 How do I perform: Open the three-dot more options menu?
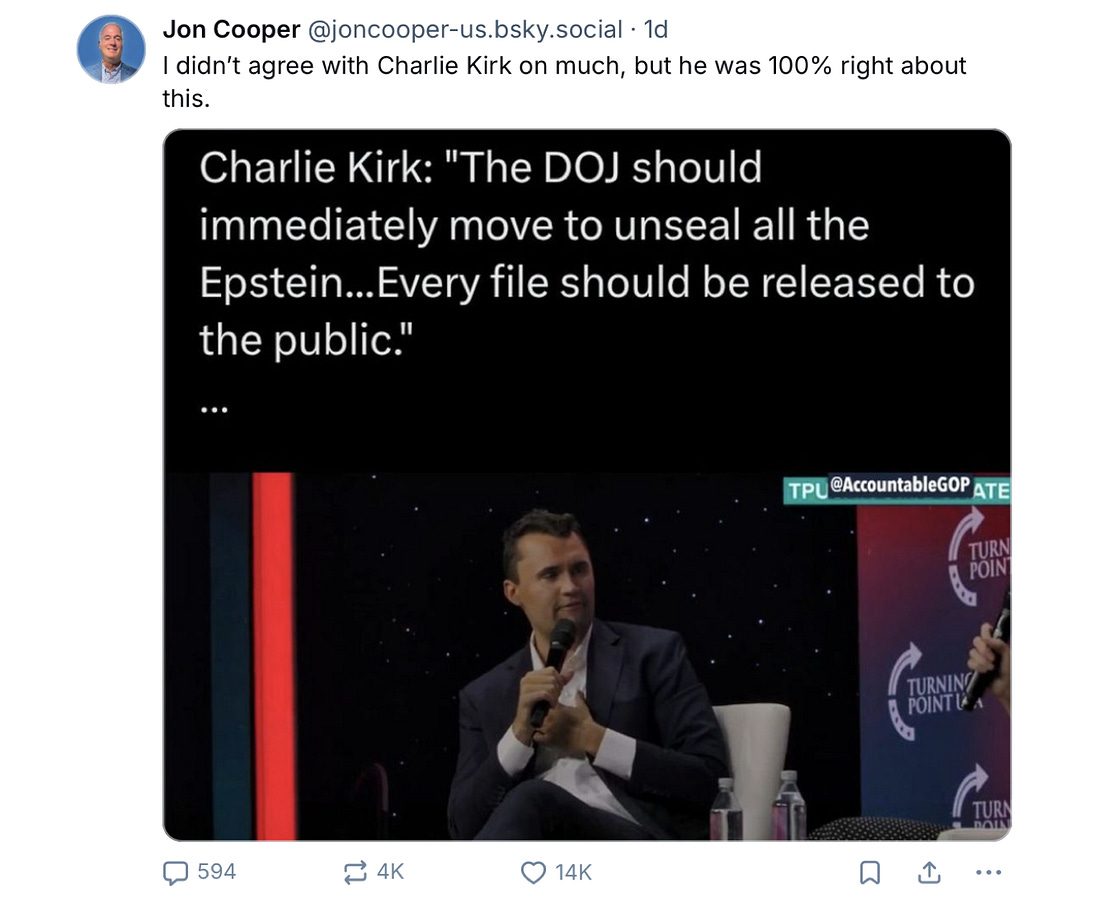pos(987,872)
